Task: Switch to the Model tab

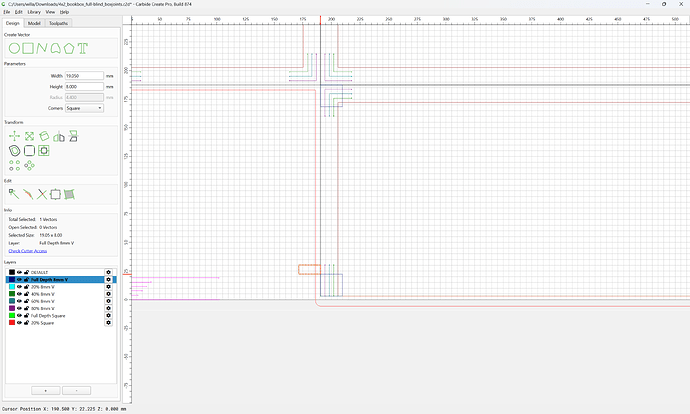Action: tap(34, 23)
